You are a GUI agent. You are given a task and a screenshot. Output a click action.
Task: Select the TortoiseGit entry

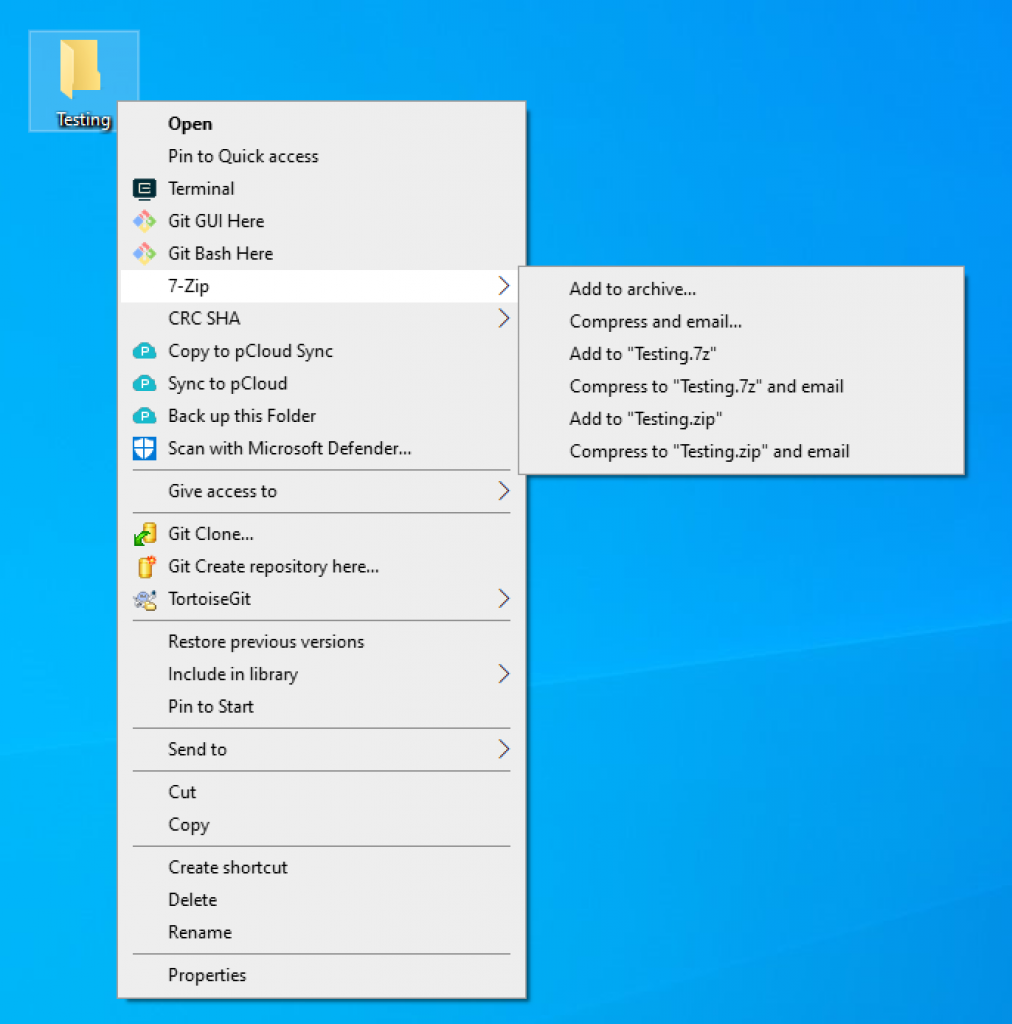coord(322,599)
